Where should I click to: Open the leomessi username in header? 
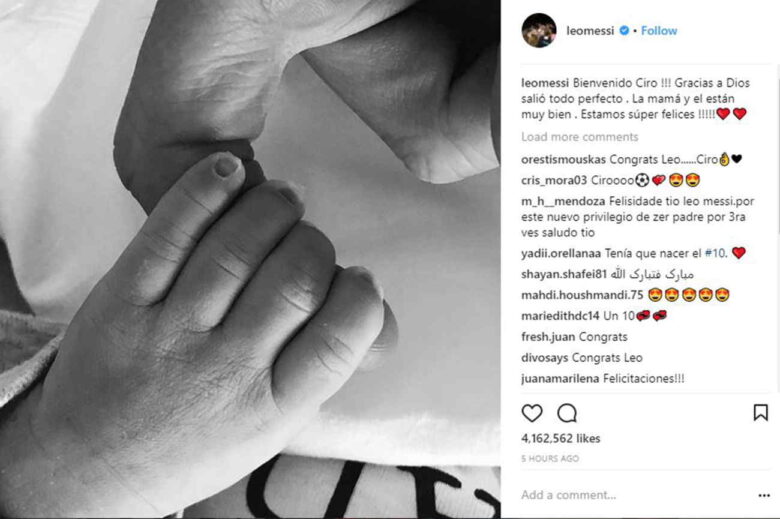point(590,31)
